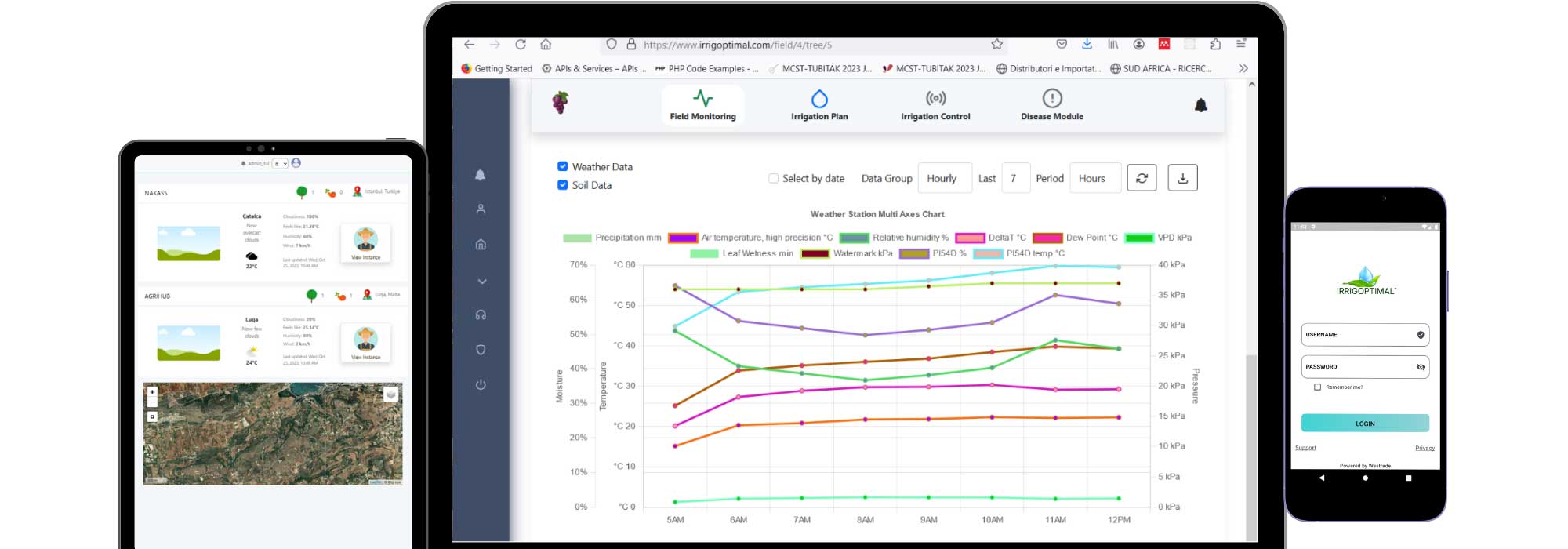
Task: Download chart data with the download icon
Action: pos(1182,178)
